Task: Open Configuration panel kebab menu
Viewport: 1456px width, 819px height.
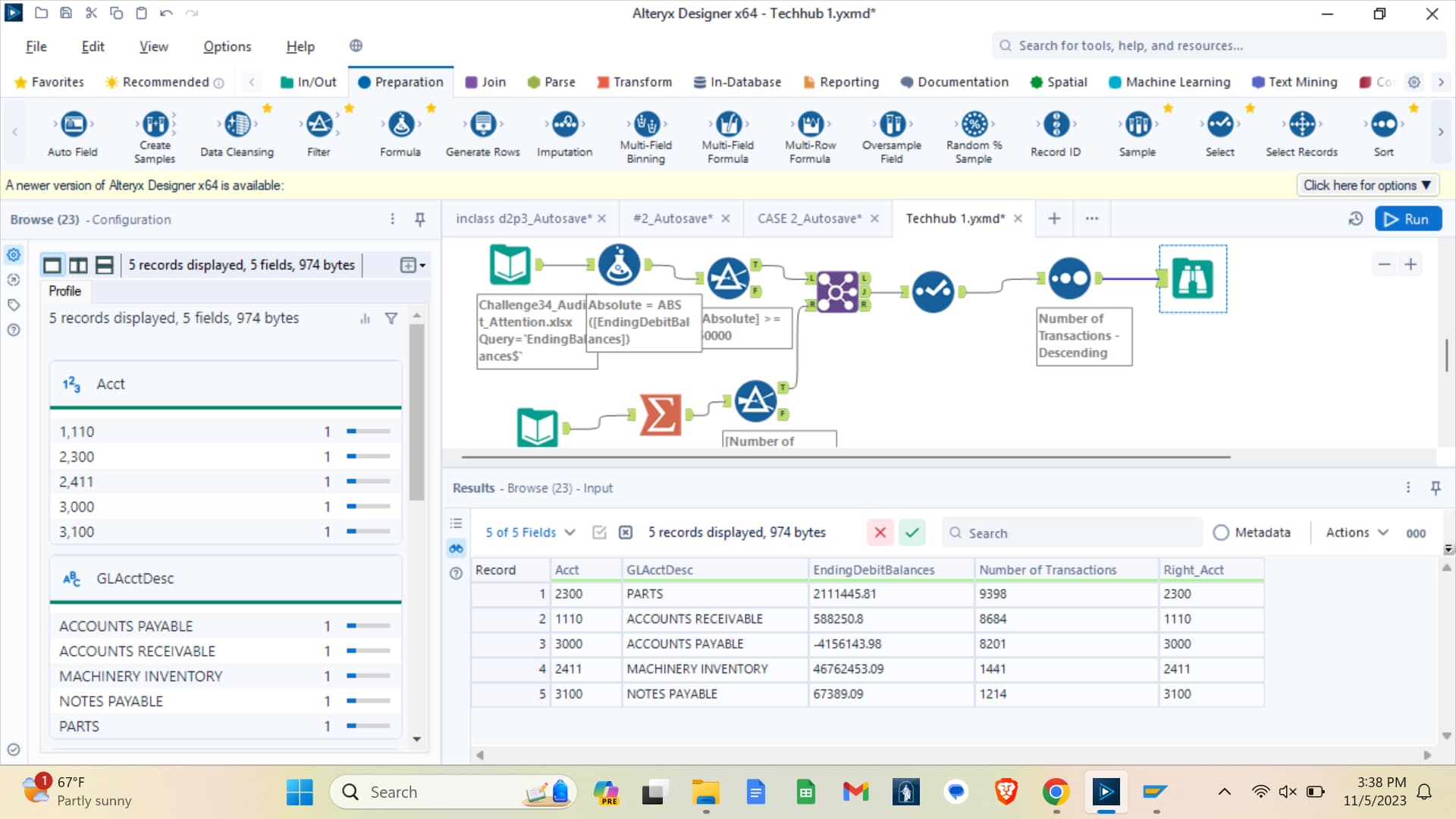Action: click(x=392, y=219)
